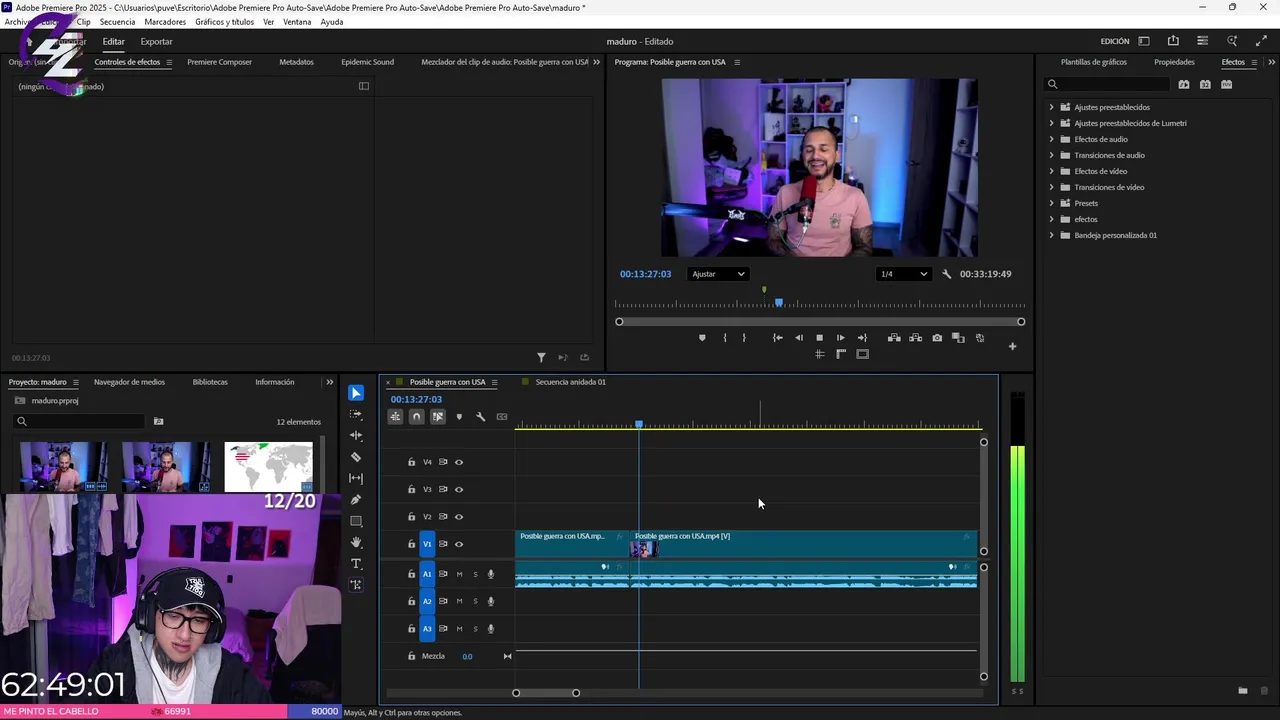Switch to Premiere Composer tab
Viewport: 1280px width, 720px height.
point(219,62)
